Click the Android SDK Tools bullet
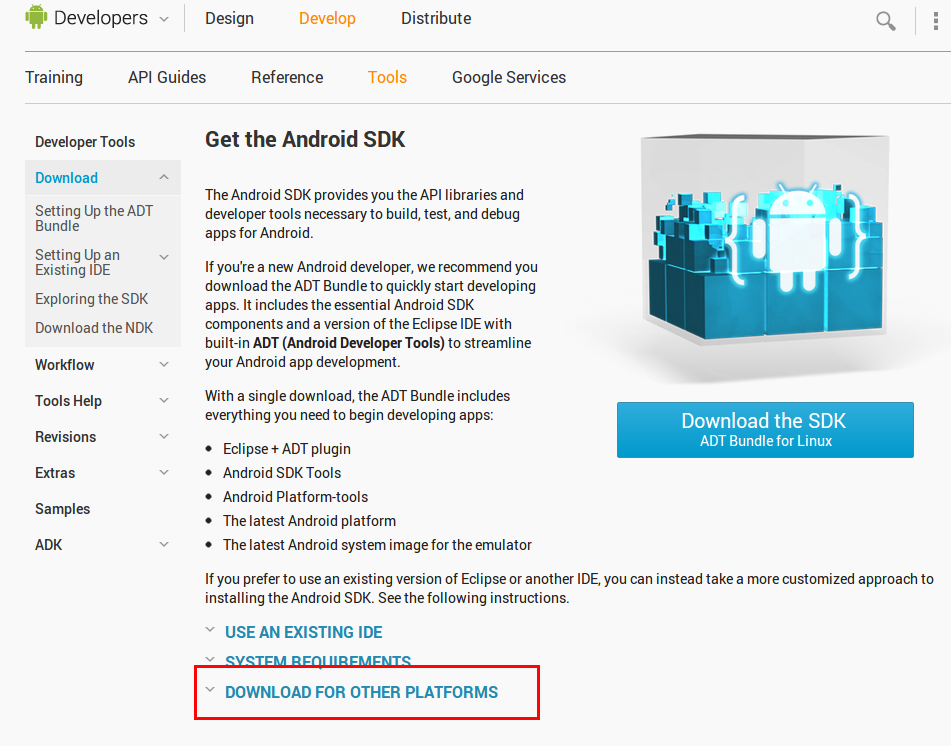The height and width of the screenshot is (746, 951). [282, 472]
